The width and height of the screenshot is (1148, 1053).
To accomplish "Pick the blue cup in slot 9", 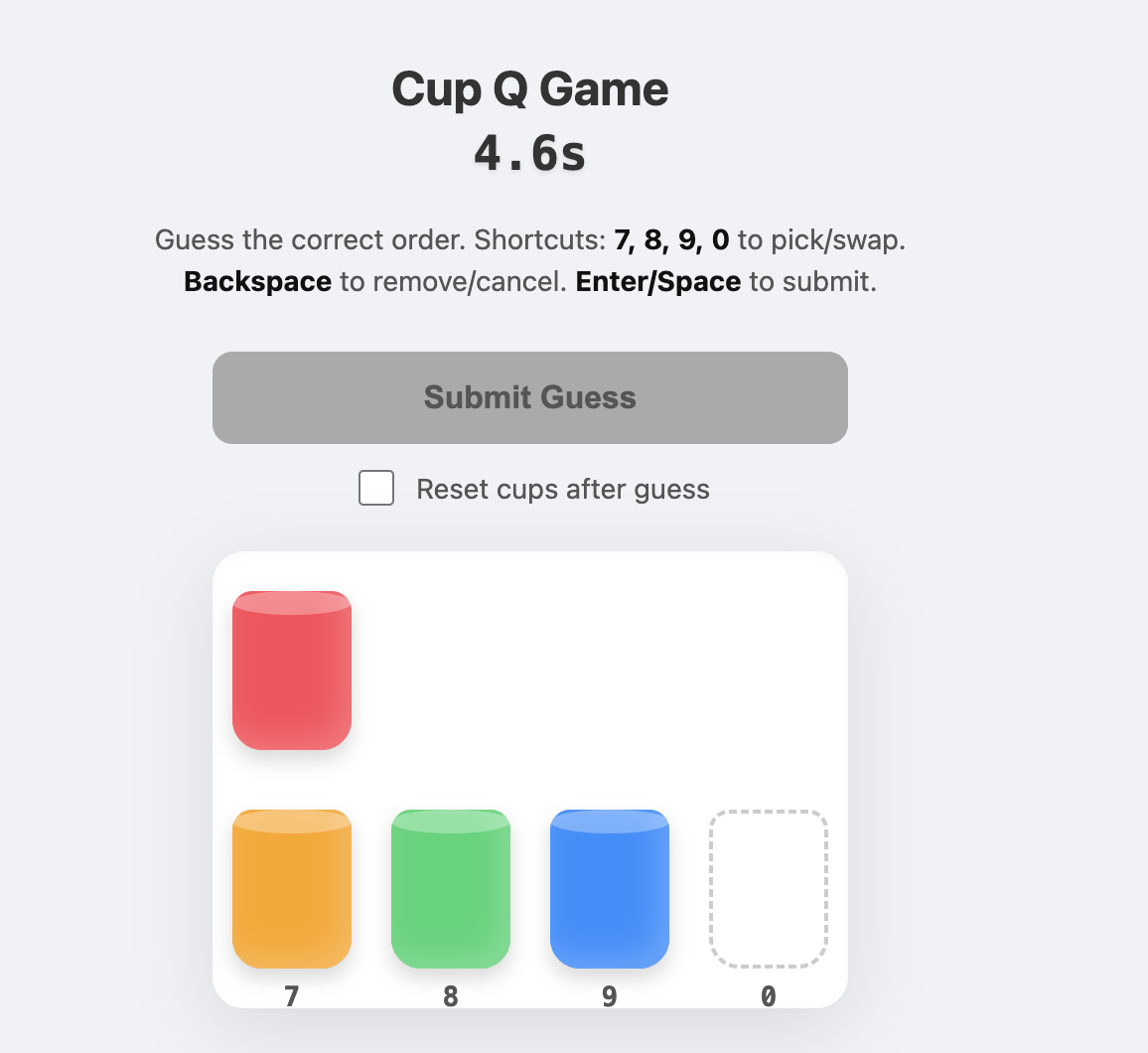I will 609,888.
